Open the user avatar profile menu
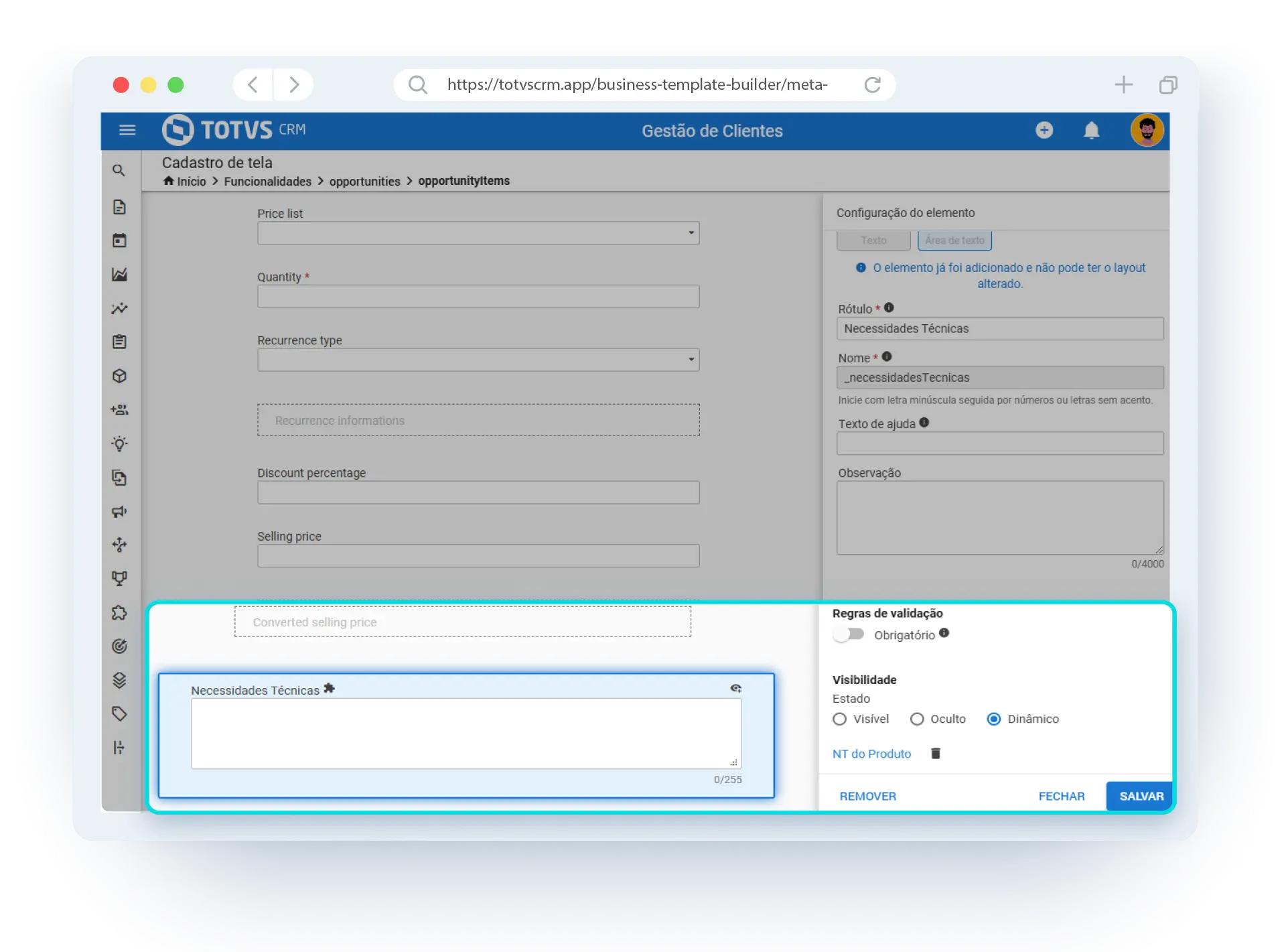Screen dimensions: 1284x952 pos(1147,130)
